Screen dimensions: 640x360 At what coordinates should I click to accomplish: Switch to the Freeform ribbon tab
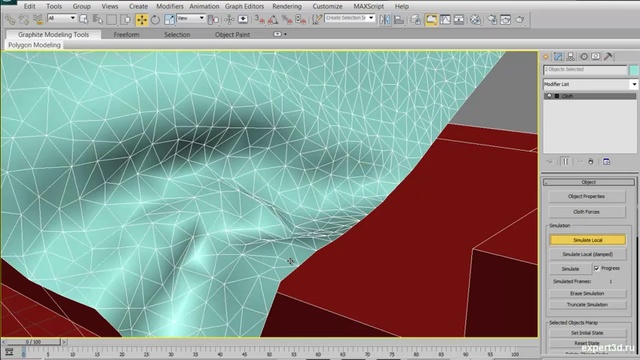click(127, 35)
